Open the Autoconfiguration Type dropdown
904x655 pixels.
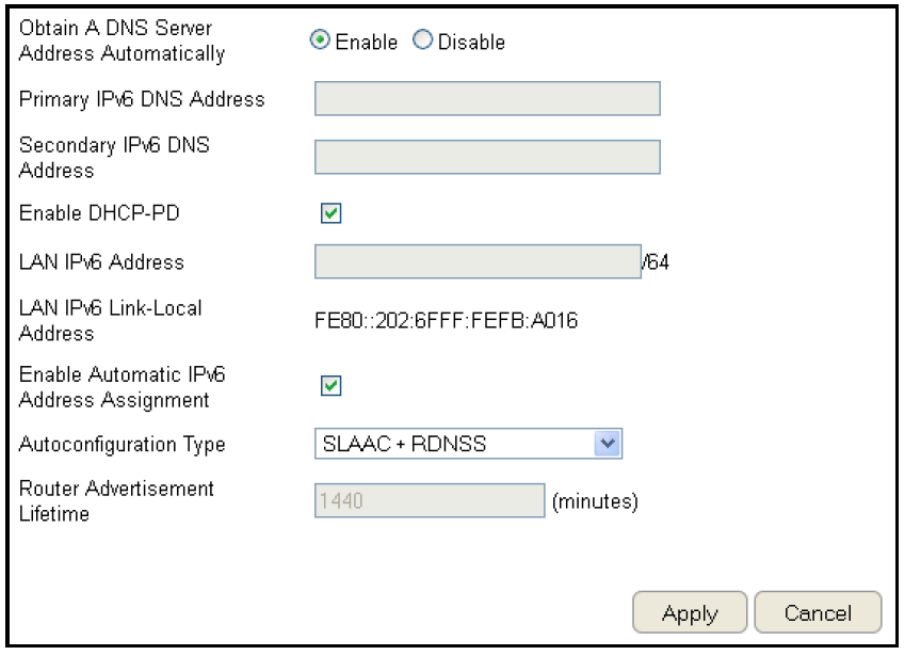coord(469,443)
